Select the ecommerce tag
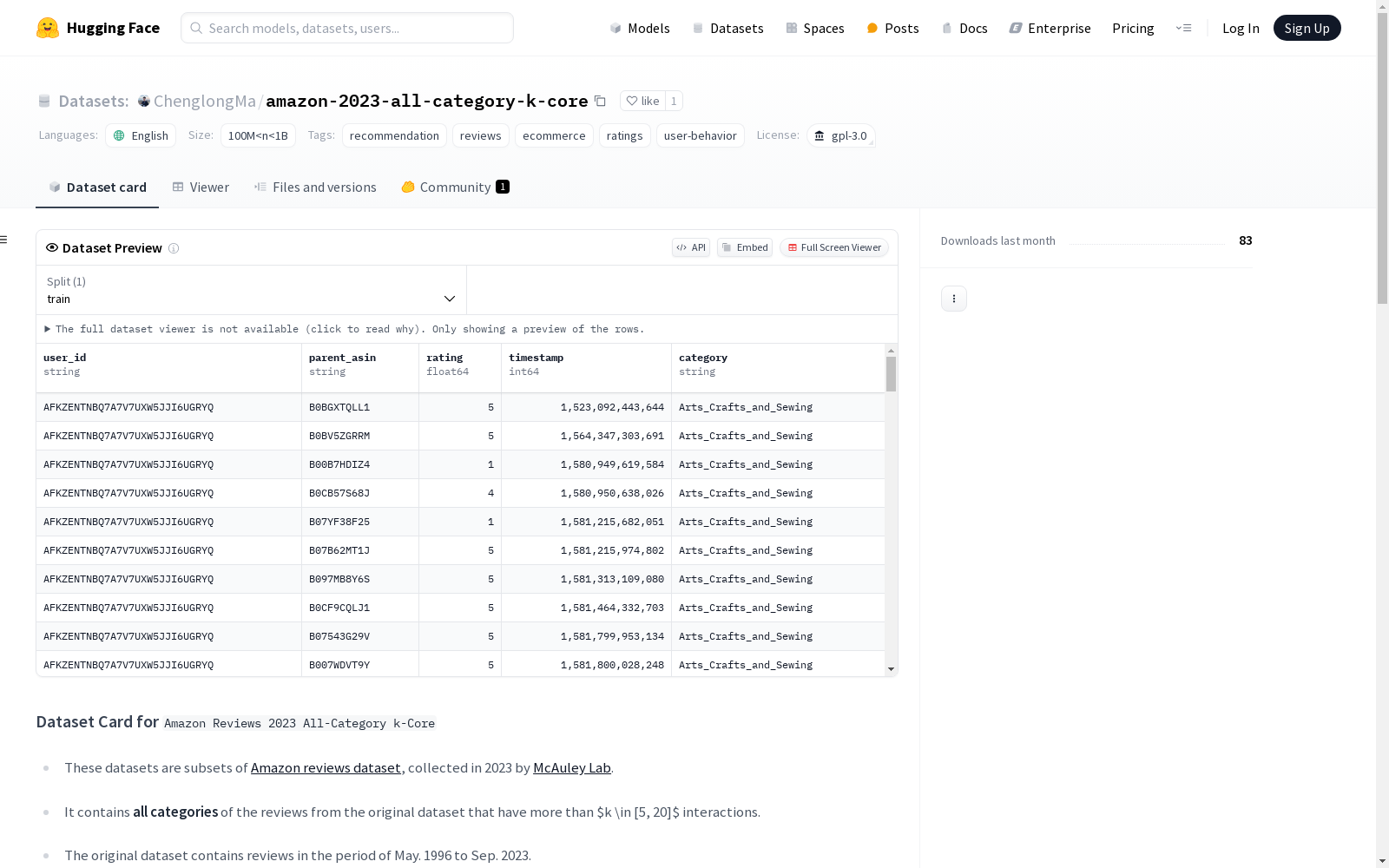Image resolution: width=1389 pixels, height=868 pixels. pyautogui.click(x=554, y=135)
